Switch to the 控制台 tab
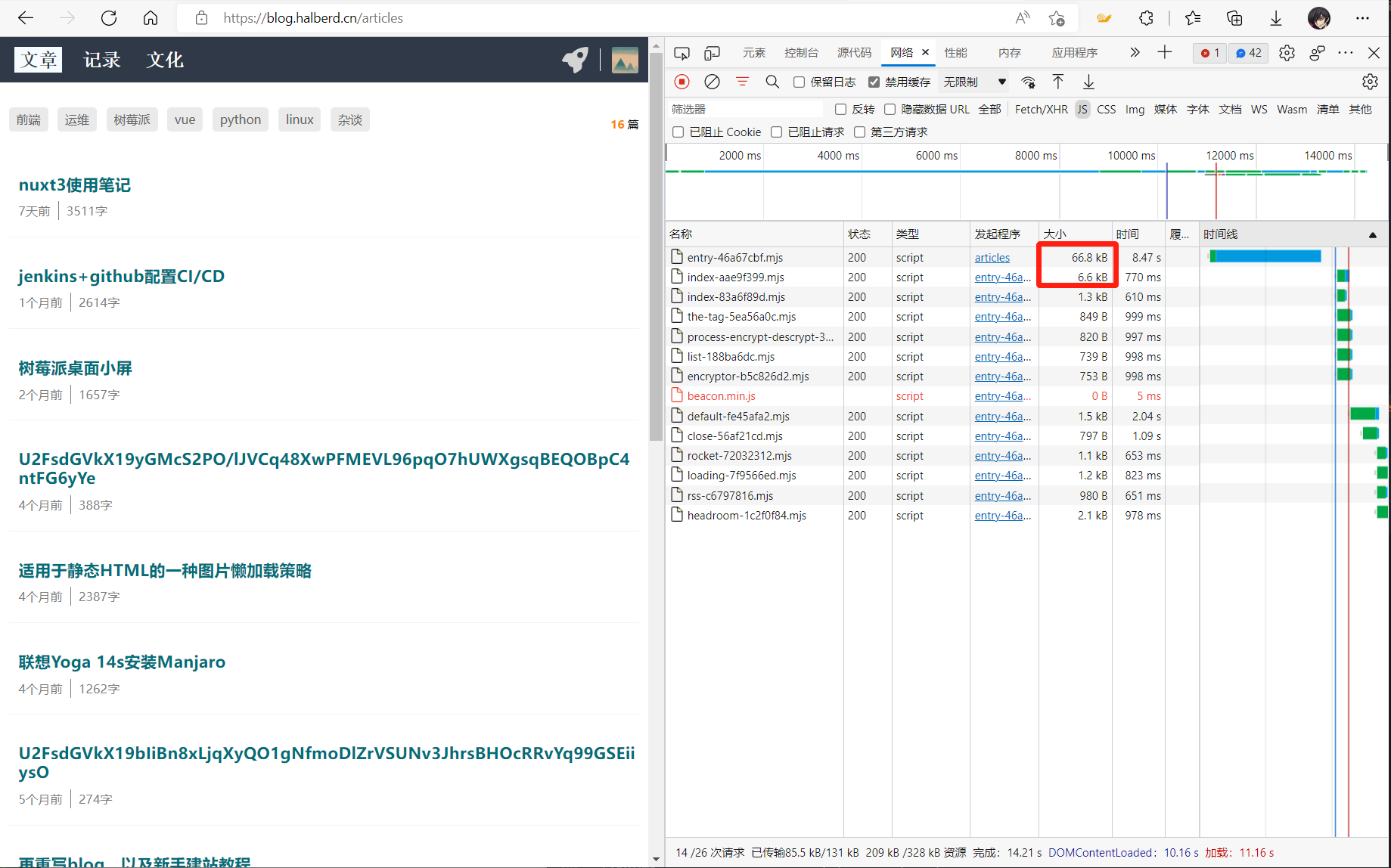This screenshot has height=868, width=1391. click(x=801, y=53)
